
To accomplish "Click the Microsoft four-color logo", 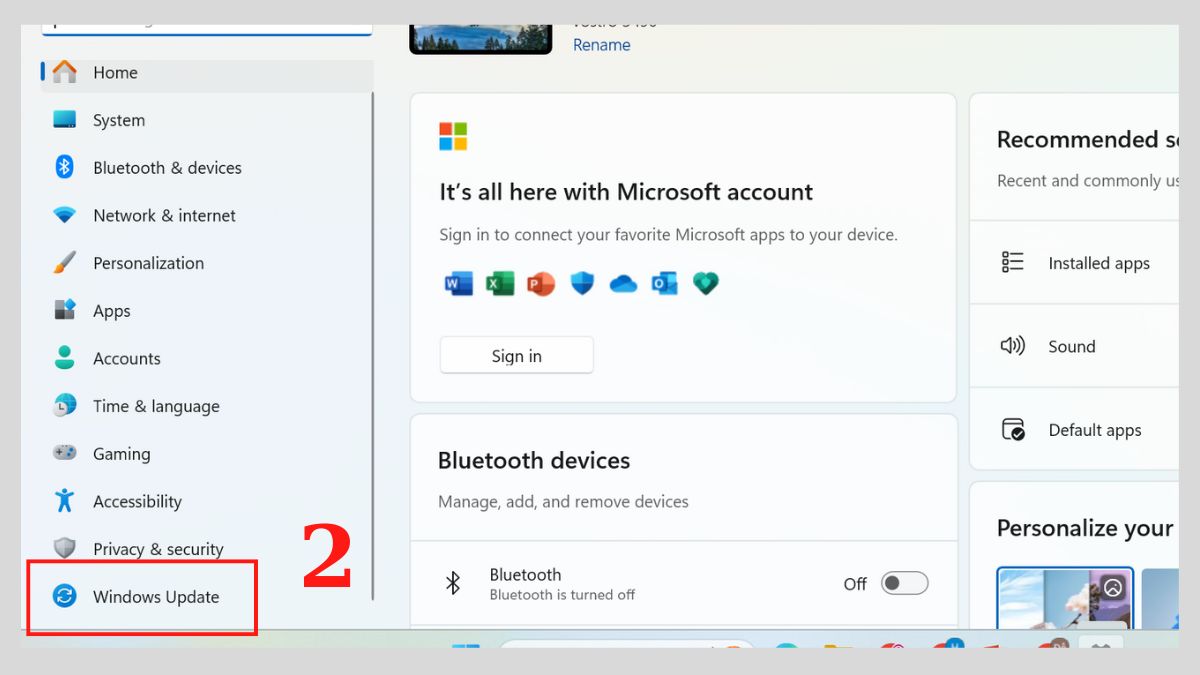I will (453, 136).
